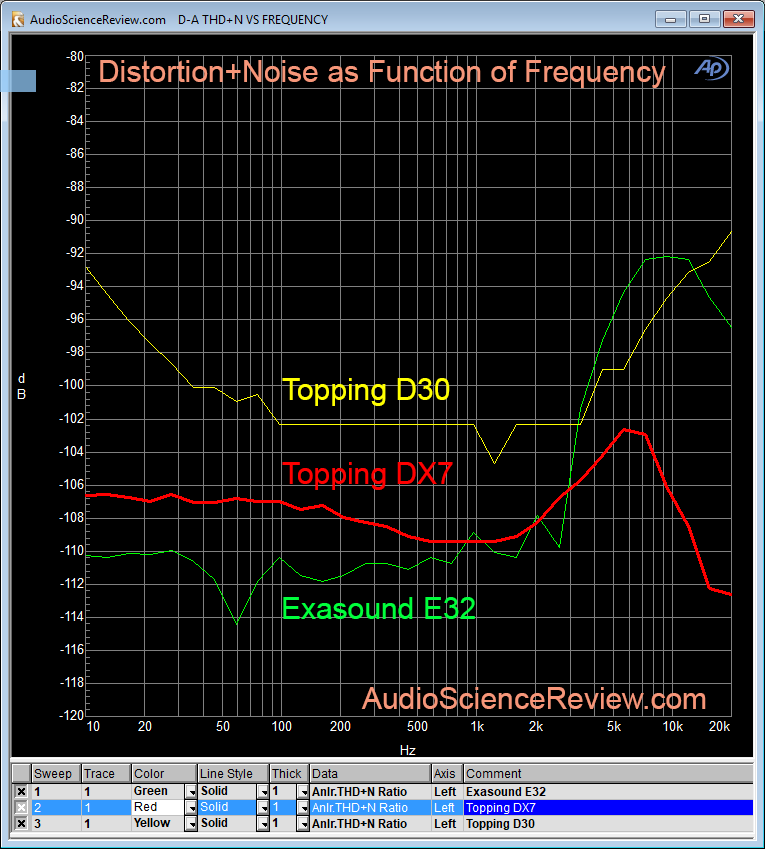The width and height of the screenshot is (765, 849).
Task: Click the graph title Distortion+Noise as Function of Frequency
Action: click(x=382, y=72)
